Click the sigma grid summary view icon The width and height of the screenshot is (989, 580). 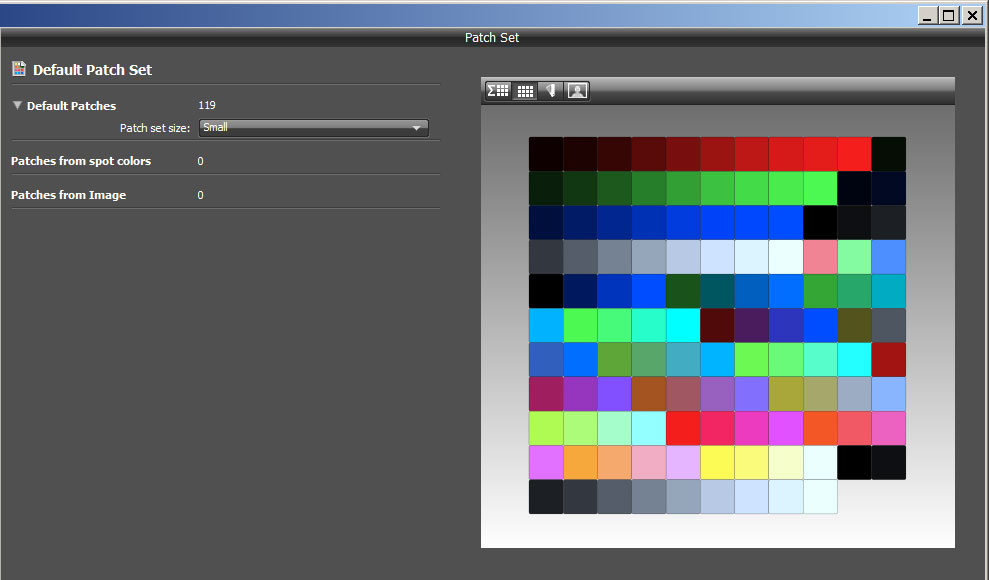(x=498, y=91)
